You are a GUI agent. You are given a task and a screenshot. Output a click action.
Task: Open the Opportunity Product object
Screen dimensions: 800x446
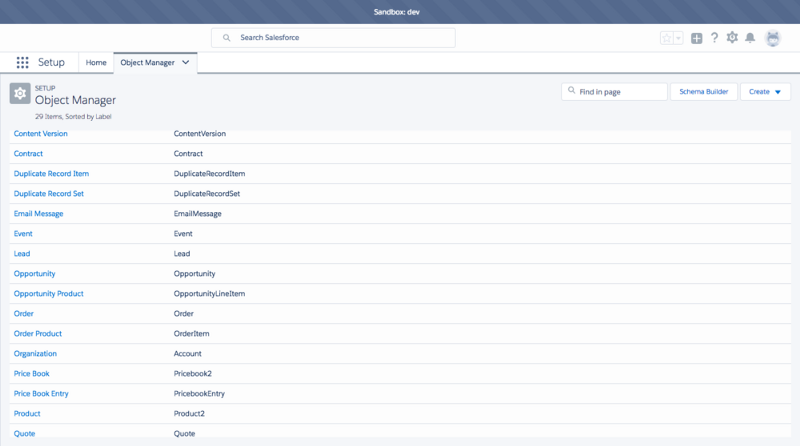pyautogui.click(x=48, y=293)
